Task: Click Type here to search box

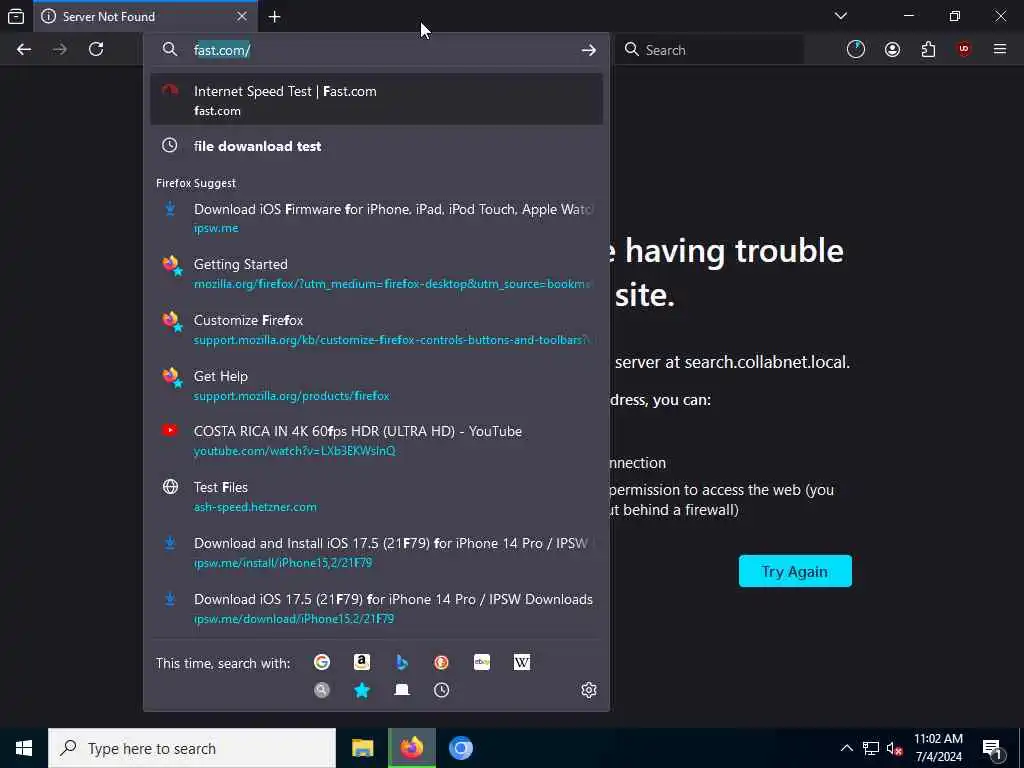Action: point(192,748)
